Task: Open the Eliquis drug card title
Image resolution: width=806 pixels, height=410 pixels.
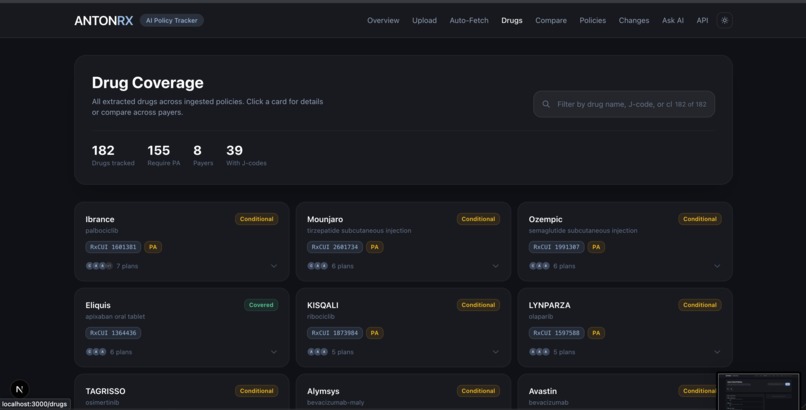Action: (98, 305)
